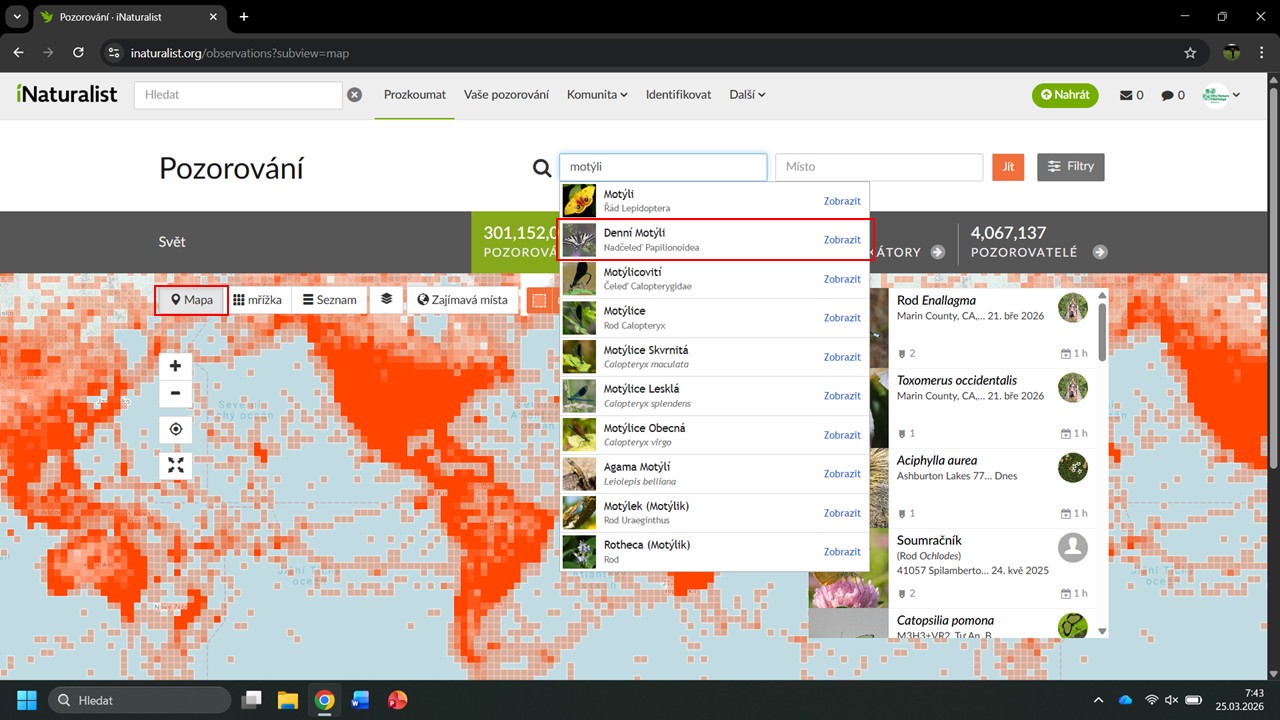
Task: Click the locate-me target icon
Action: (175, 429)
